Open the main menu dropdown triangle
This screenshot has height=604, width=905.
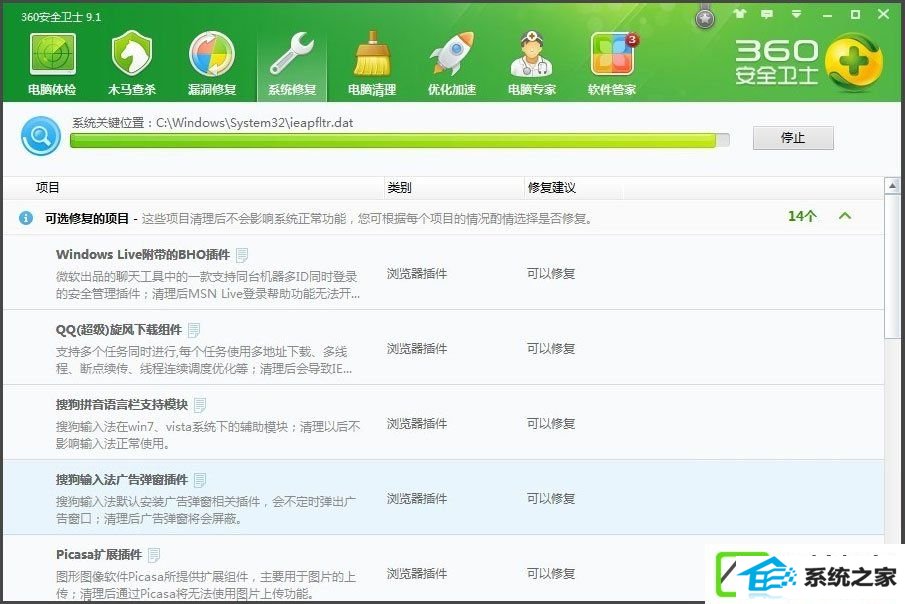click(796, 14)
